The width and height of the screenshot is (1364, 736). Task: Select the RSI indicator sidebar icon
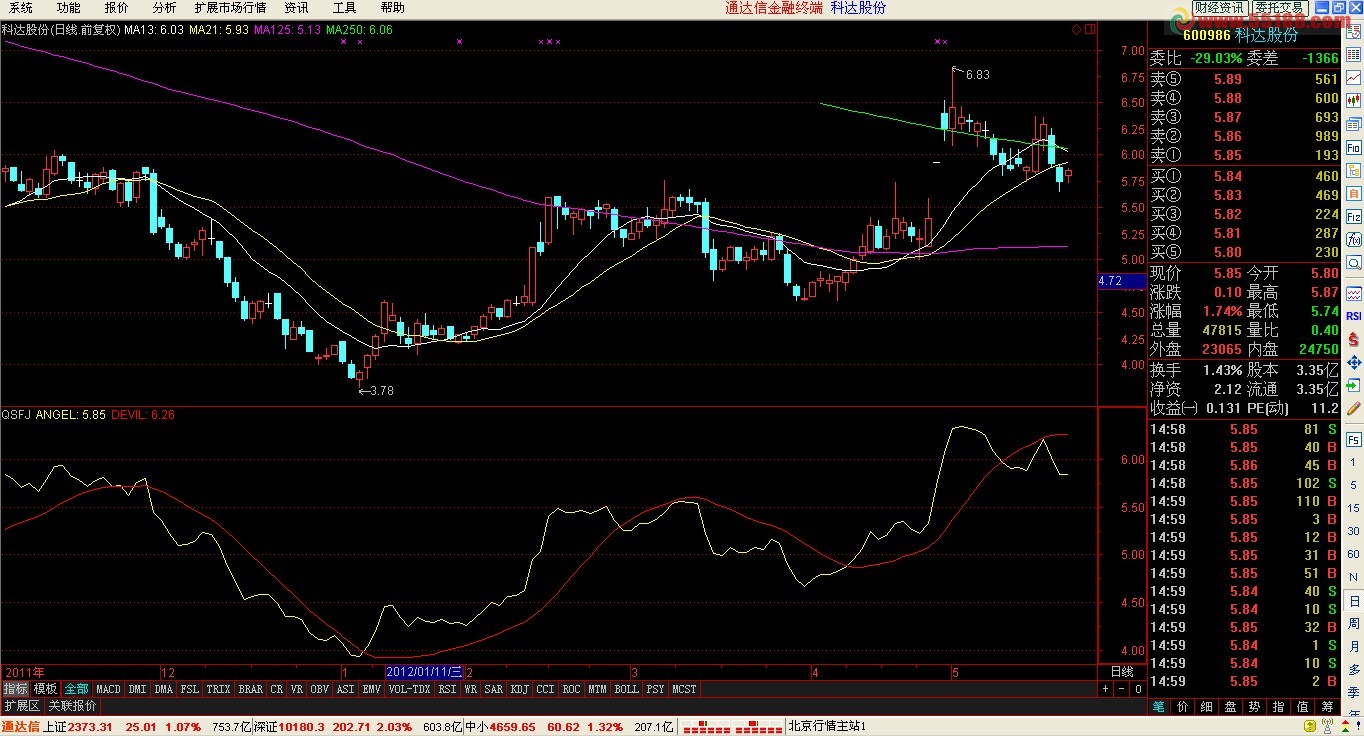coord(1354,316)
